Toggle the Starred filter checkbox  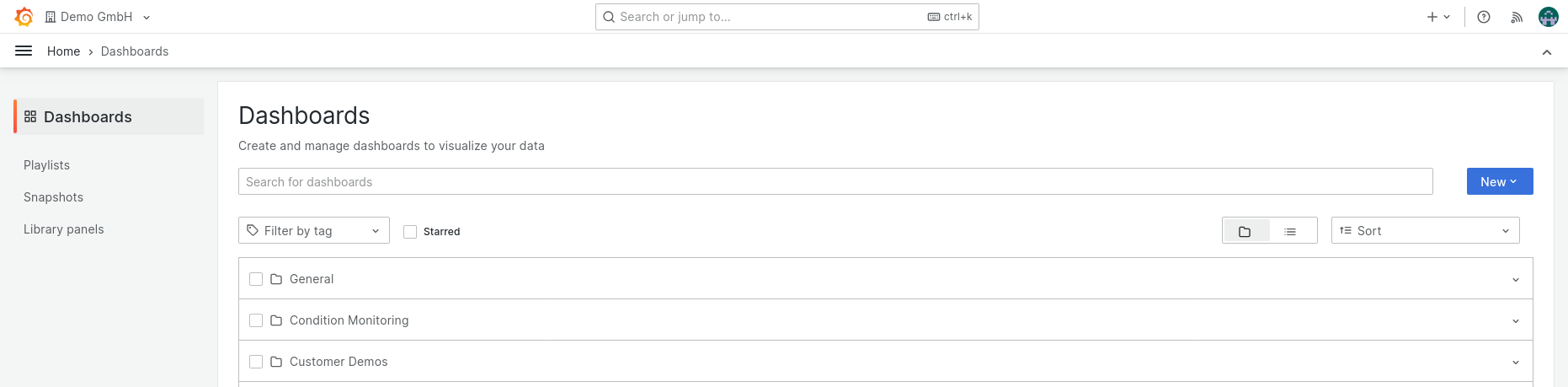(410, 232)
